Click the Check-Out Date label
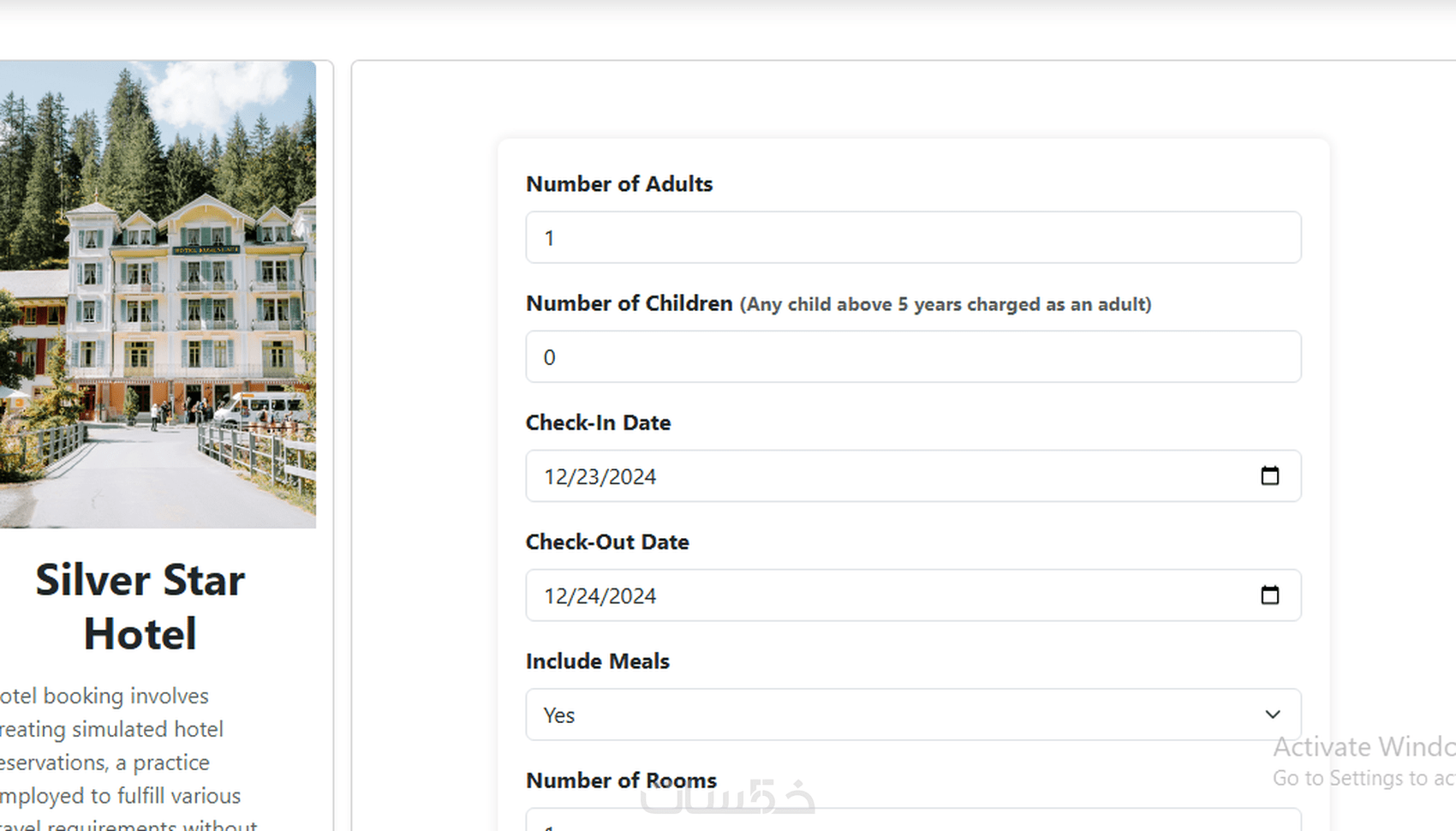Viewport: 1456px width, 831px height. click(607, 541)
